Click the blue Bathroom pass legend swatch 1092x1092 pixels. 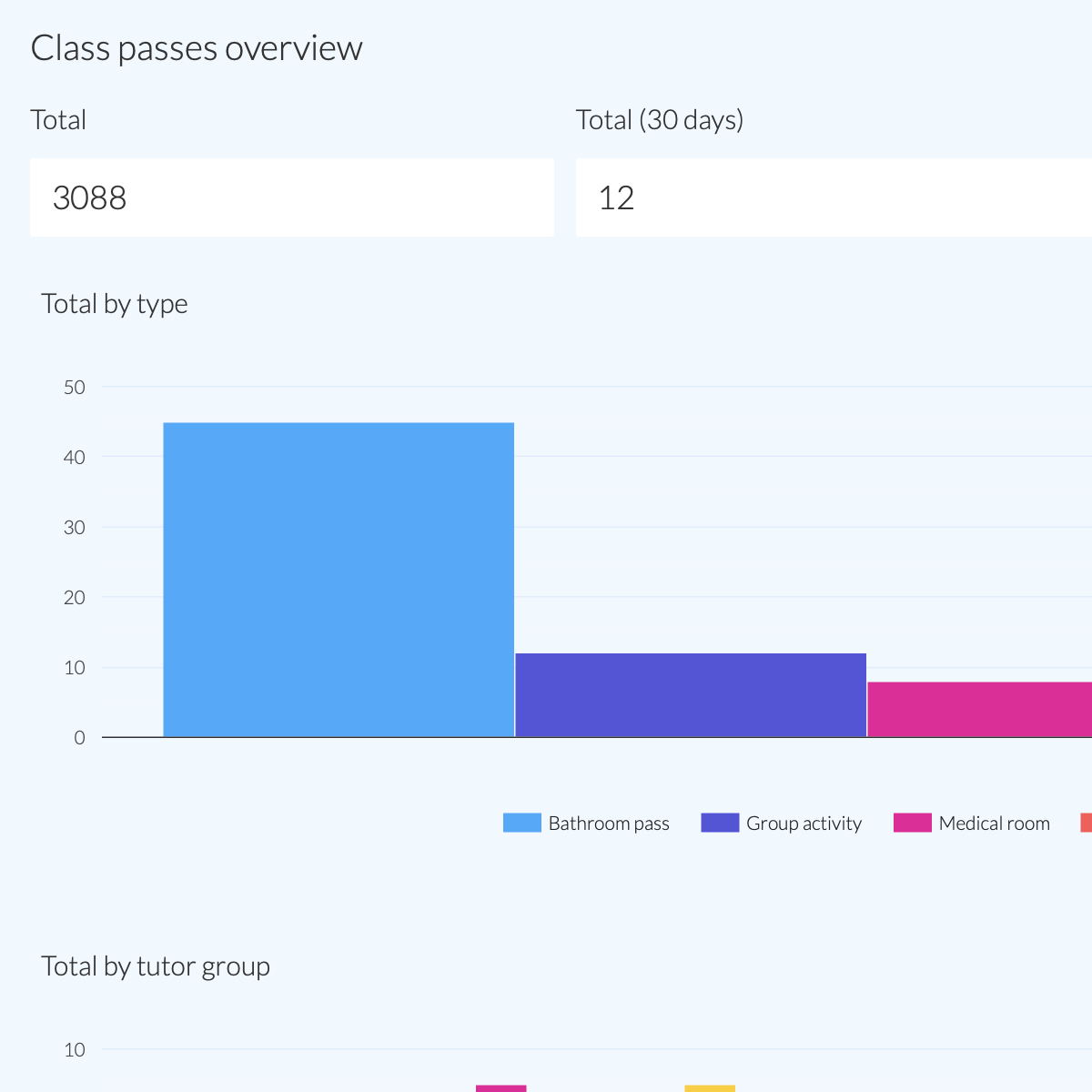521,822
